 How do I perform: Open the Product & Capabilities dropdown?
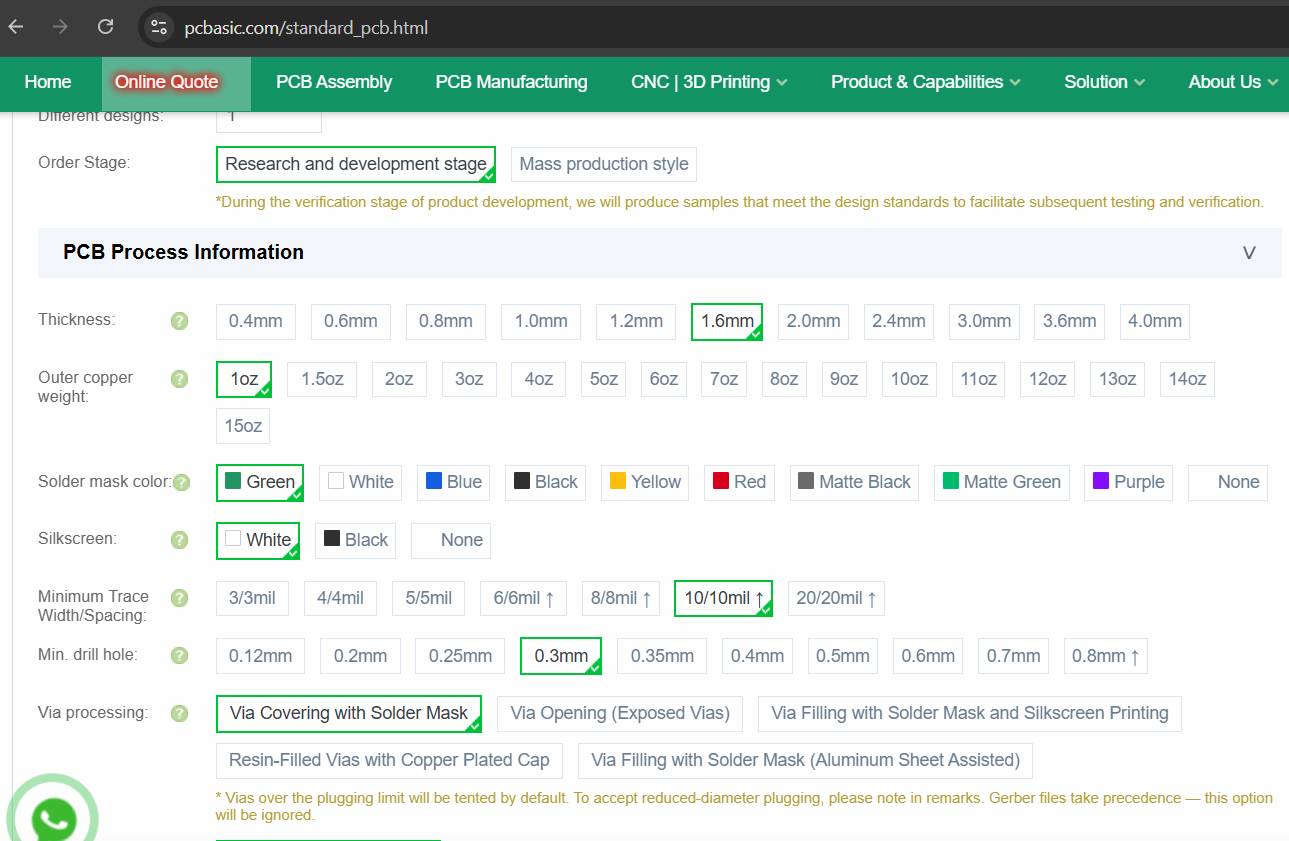[x=925, y=83]
